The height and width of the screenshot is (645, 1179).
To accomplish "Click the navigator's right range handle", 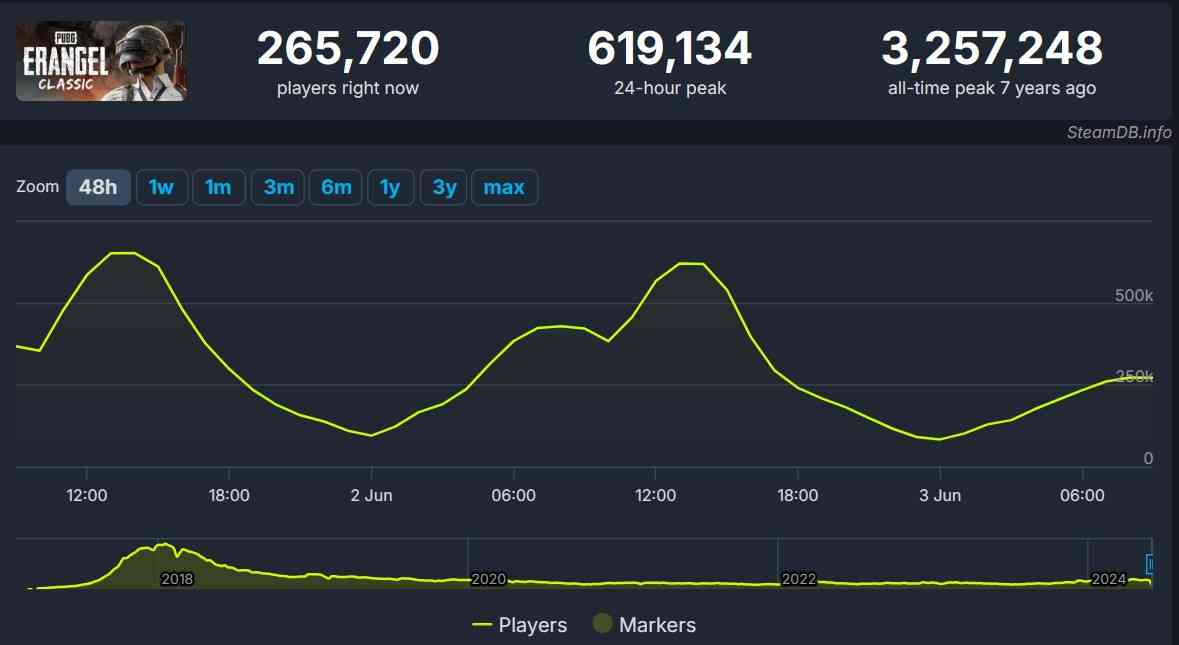I will [x=1150, y=564].
